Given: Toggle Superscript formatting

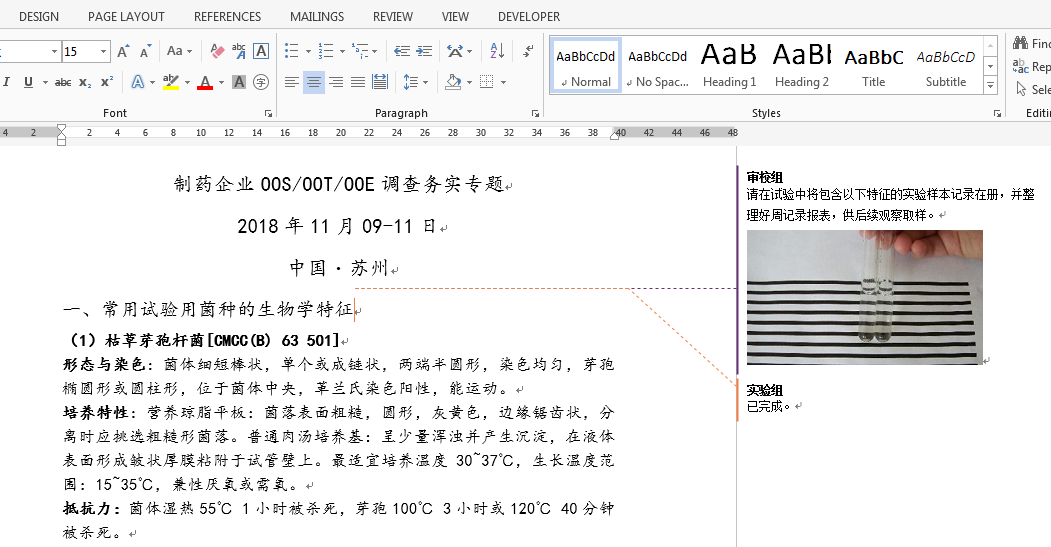Looking at the screenshot, I should (x=107, y=82).
